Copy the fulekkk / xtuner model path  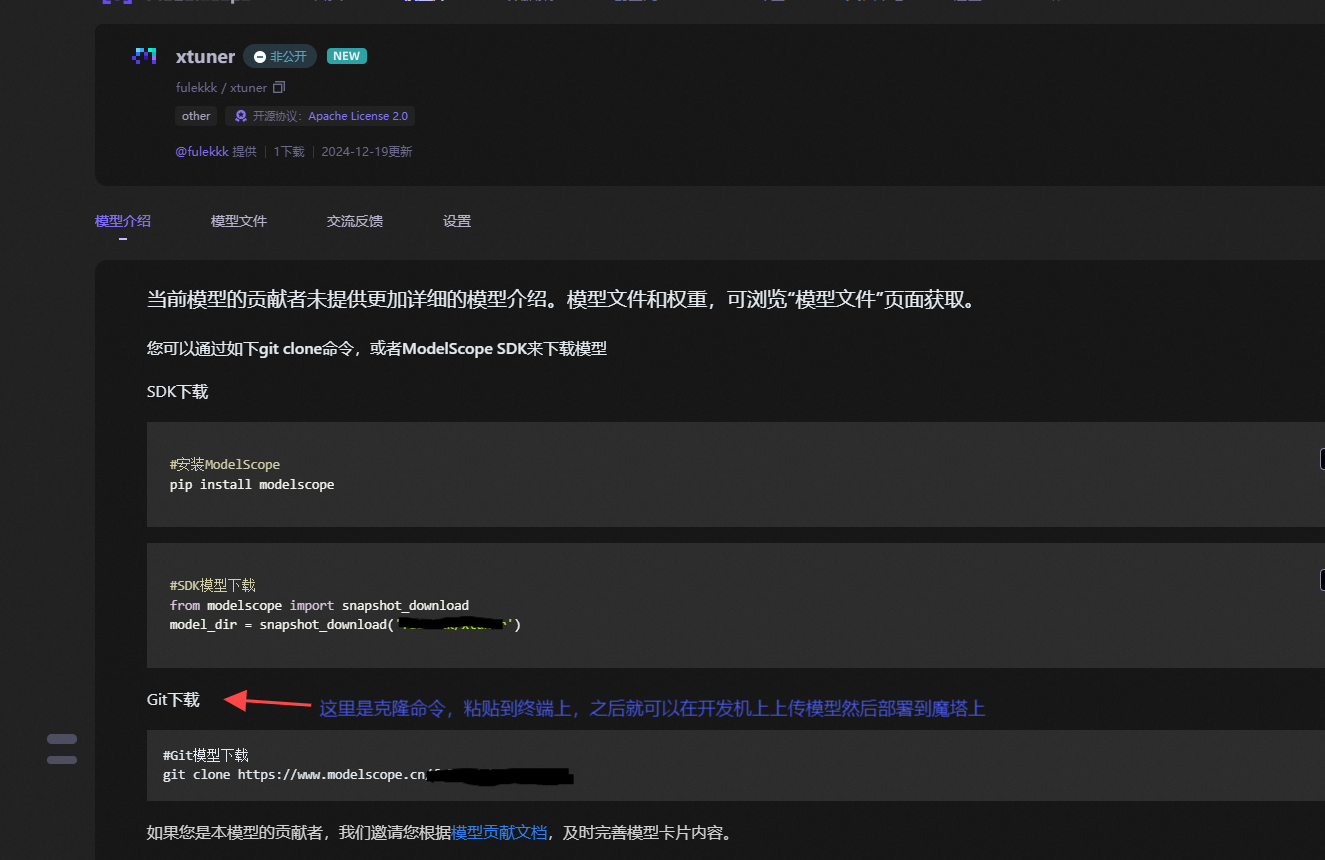coord(279,88)
